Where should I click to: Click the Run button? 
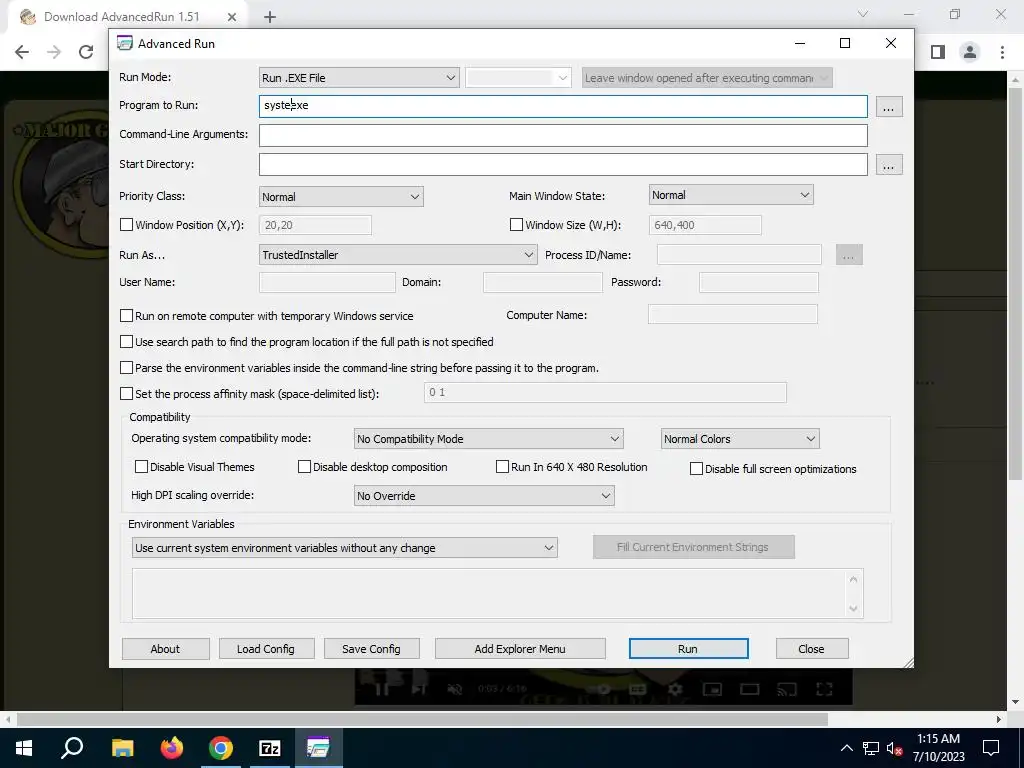[688, 649]
